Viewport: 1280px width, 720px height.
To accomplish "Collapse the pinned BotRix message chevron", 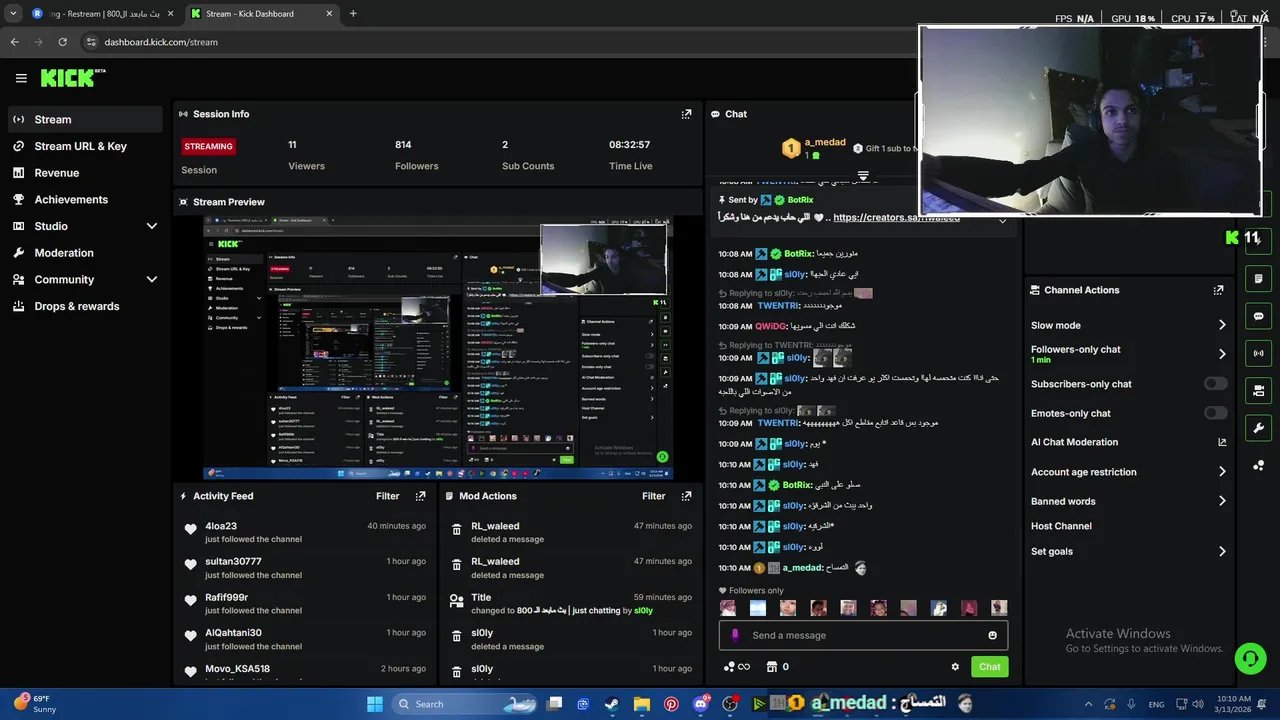I will coord(1002,221).
